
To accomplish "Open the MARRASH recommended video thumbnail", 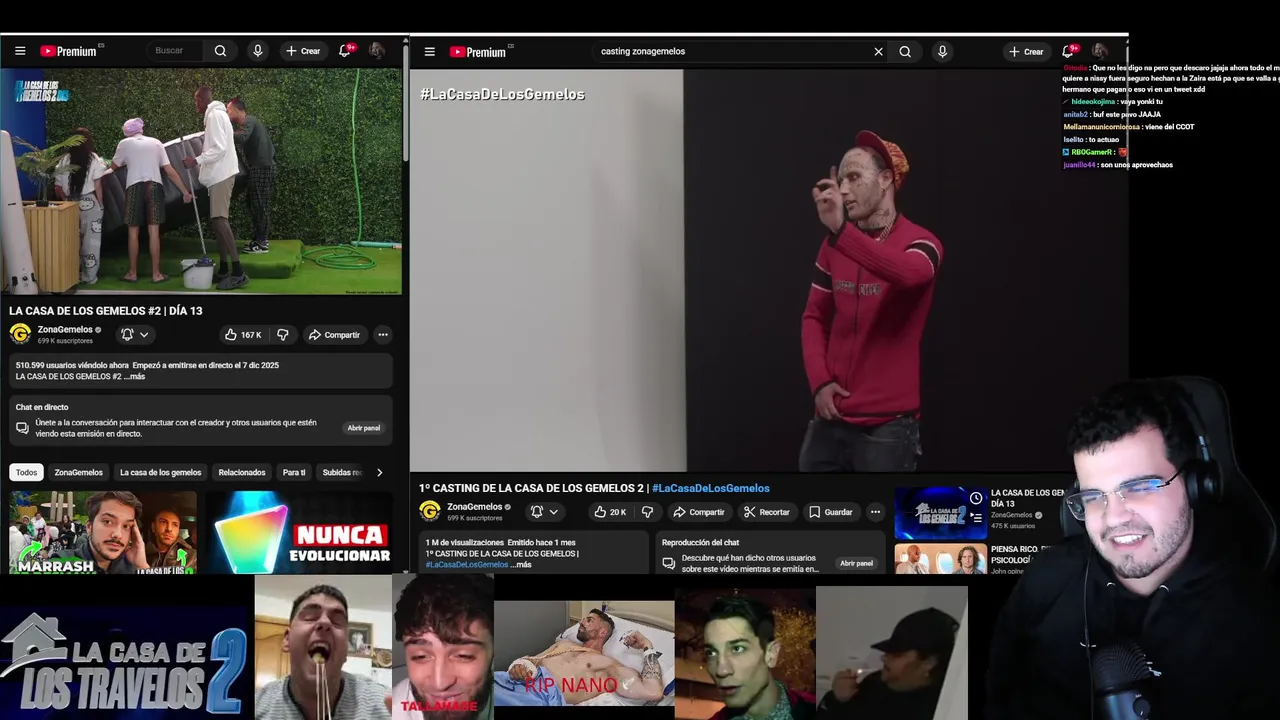I will [x=103, y=532].
